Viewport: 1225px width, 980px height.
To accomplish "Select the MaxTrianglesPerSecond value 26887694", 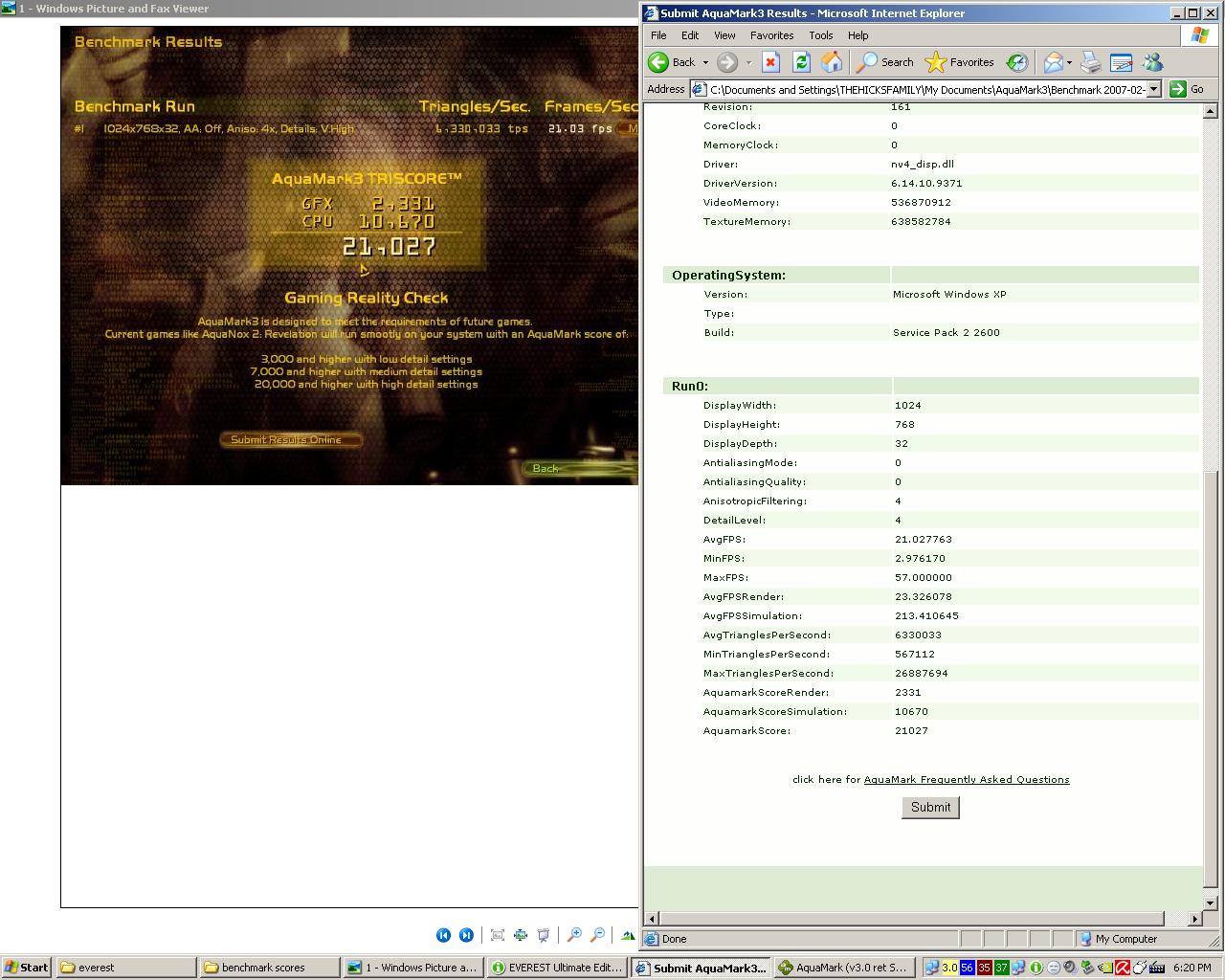I will [921, 673].
